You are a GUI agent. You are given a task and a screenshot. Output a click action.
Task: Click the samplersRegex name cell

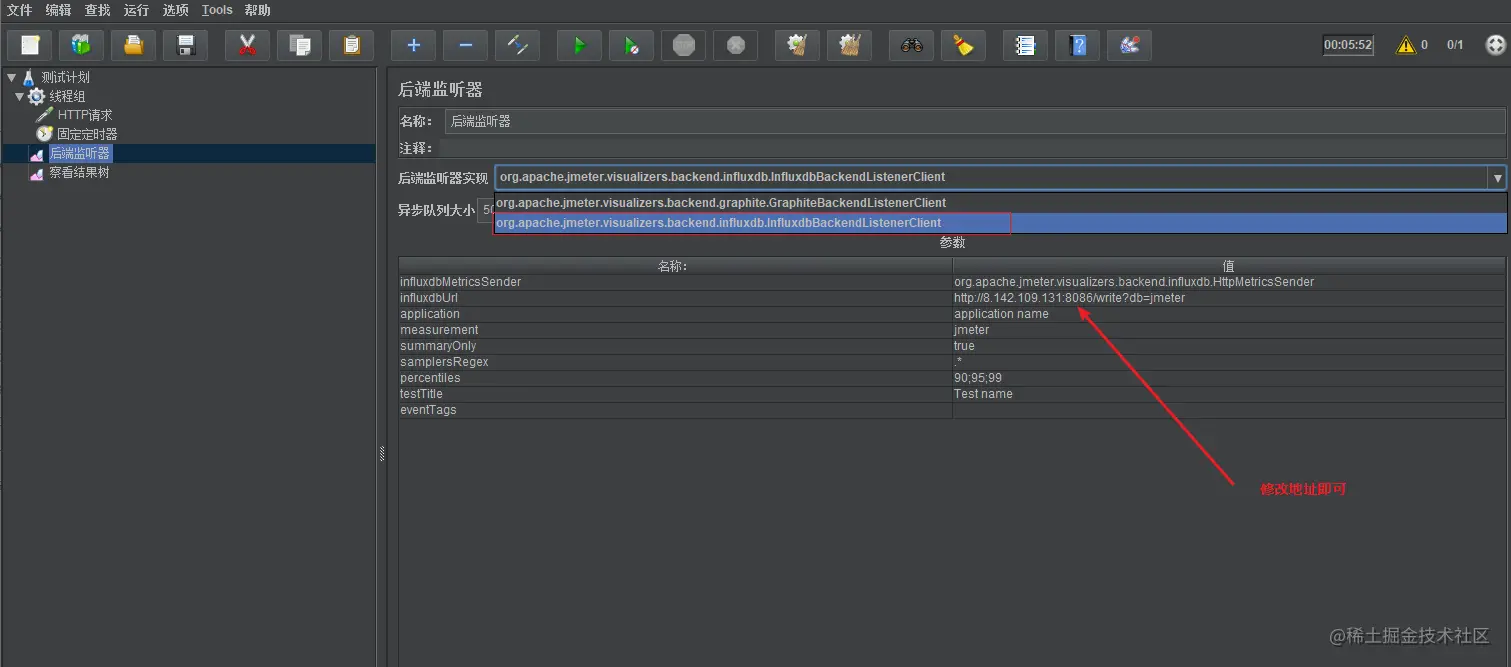[676, 362]
